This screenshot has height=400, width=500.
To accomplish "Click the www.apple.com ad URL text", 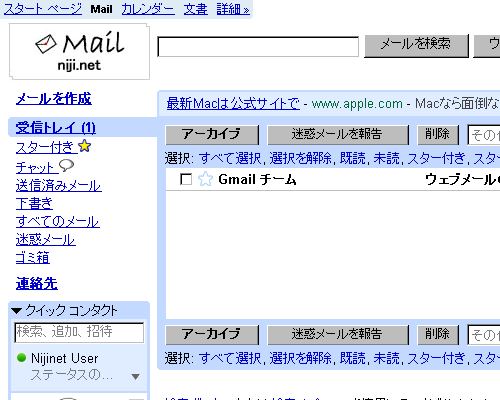I will point(357,104).
